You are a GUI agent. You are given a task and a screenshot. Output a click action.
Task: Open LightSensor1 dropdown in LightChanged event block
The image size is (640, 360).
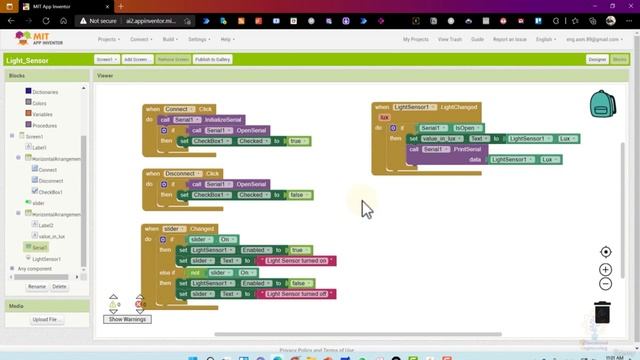415,107
